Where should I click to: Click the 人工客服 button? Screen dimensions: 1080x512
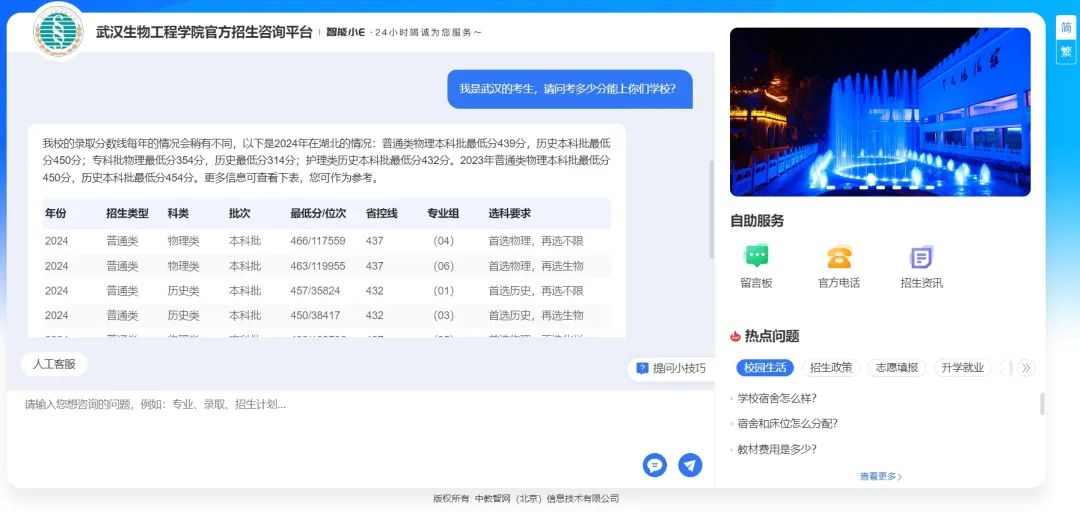pos(54,364)
